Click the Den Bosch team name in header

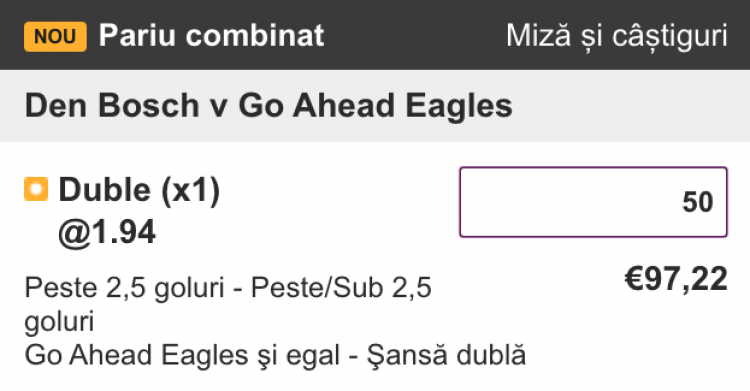click(x=112, y=106)
